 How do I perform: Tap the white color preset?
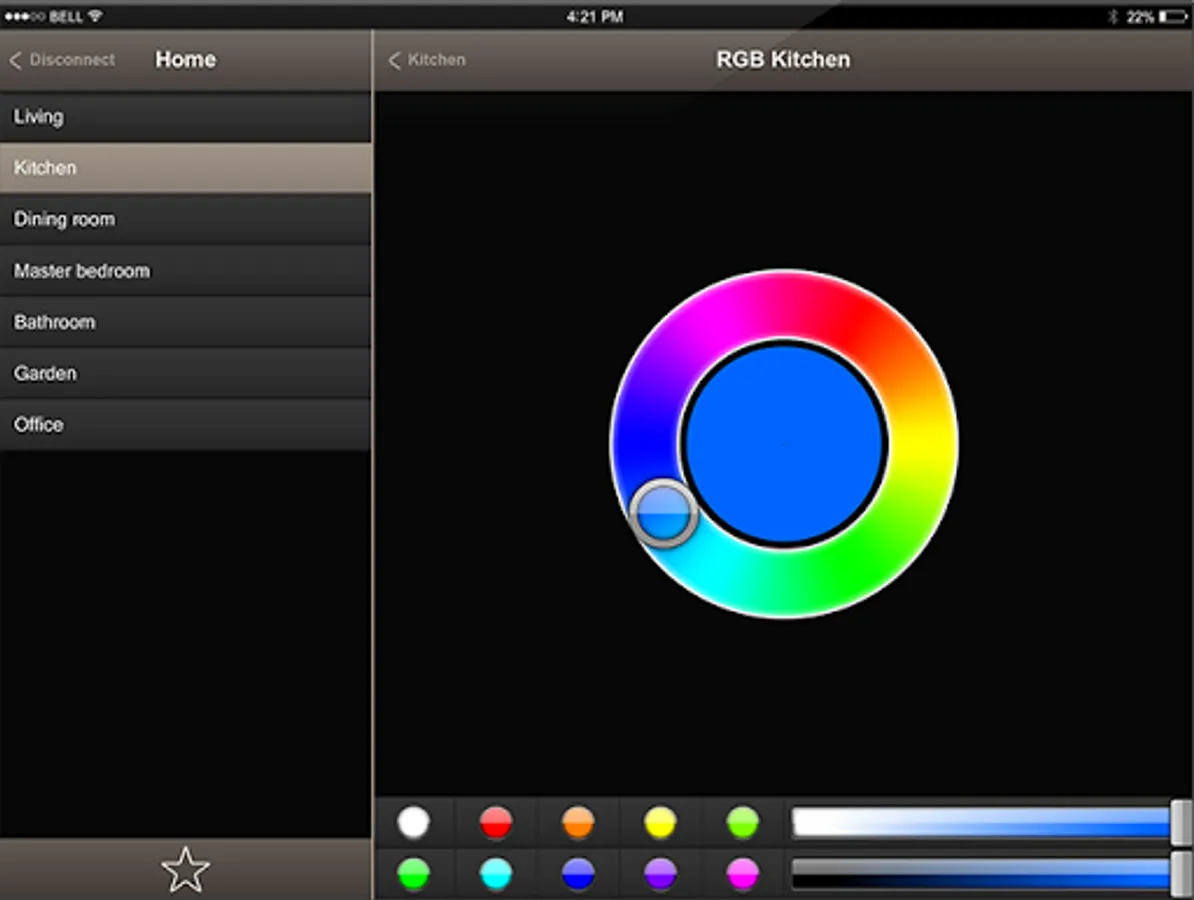coord(413,822)
